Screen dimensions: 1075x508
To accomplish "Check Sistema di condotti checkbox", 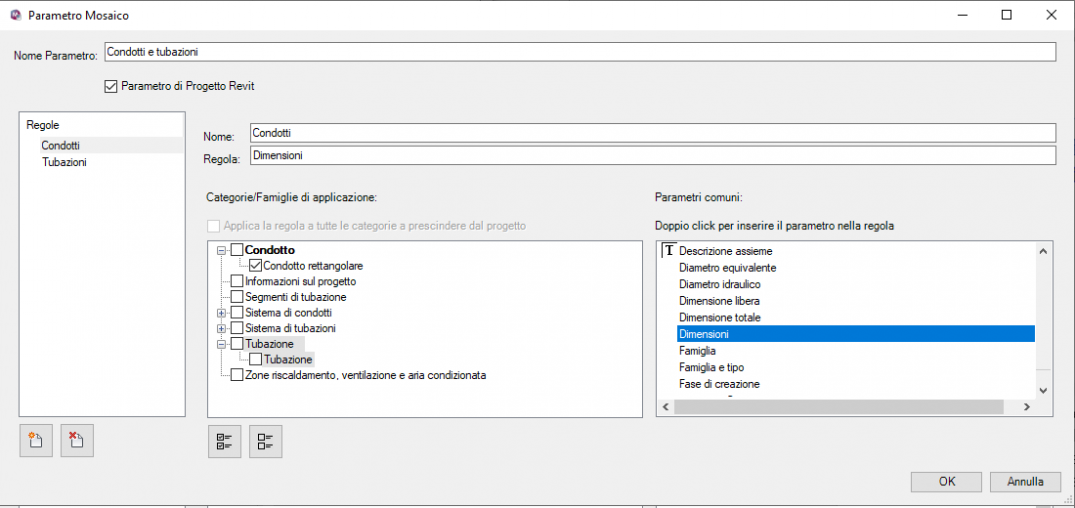I will 237,313.
